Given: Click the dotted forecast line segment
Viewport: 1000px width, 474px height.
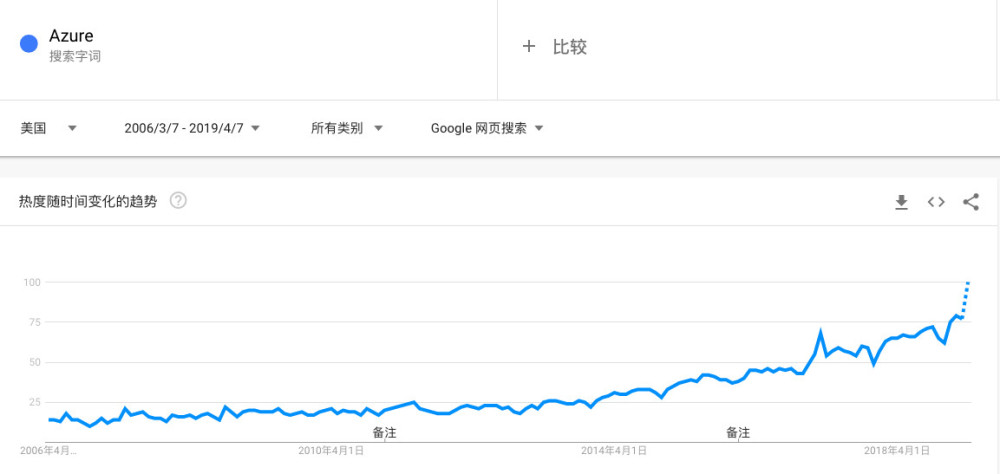Looking at the screenshot, I should point(965,298).
